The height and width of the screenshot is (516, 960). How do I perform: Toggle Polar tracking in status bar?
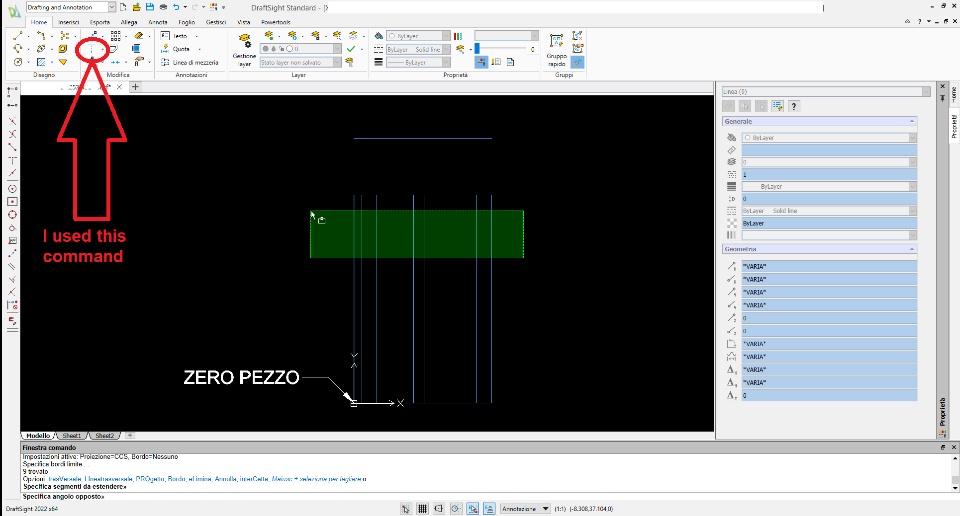point(456,509)
